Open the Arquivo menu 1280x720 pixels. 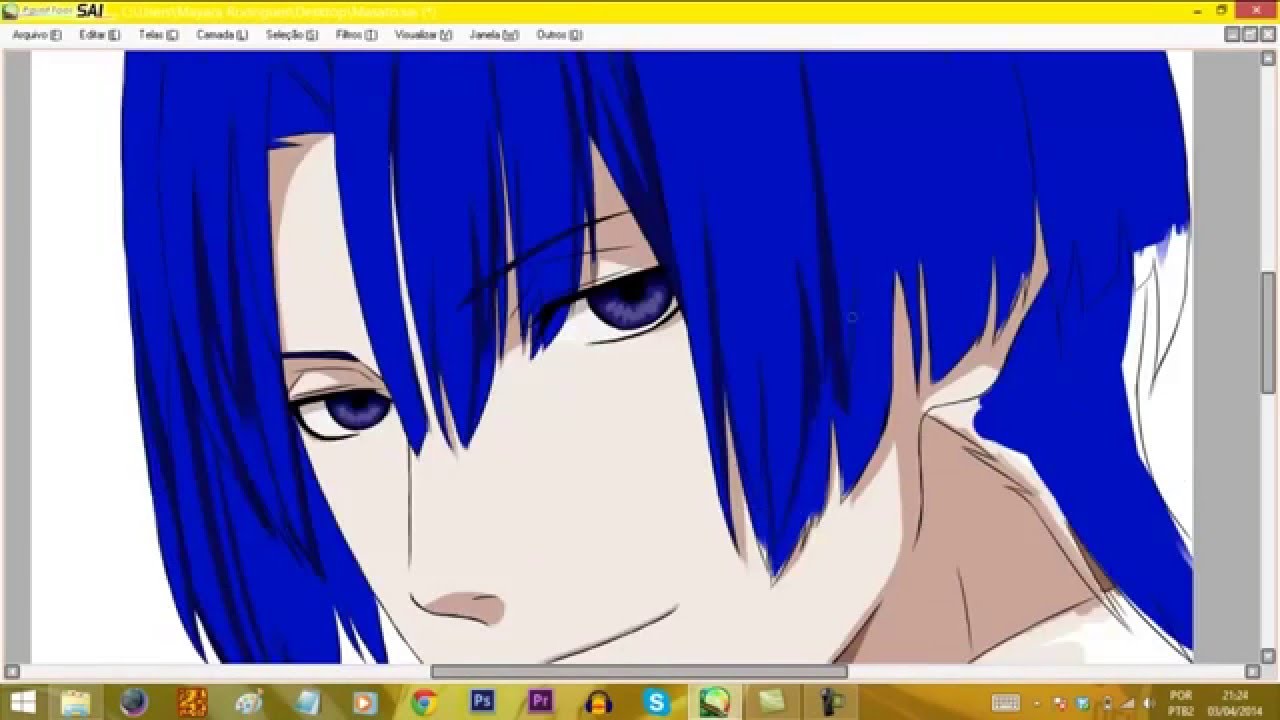tap(36, 34)
